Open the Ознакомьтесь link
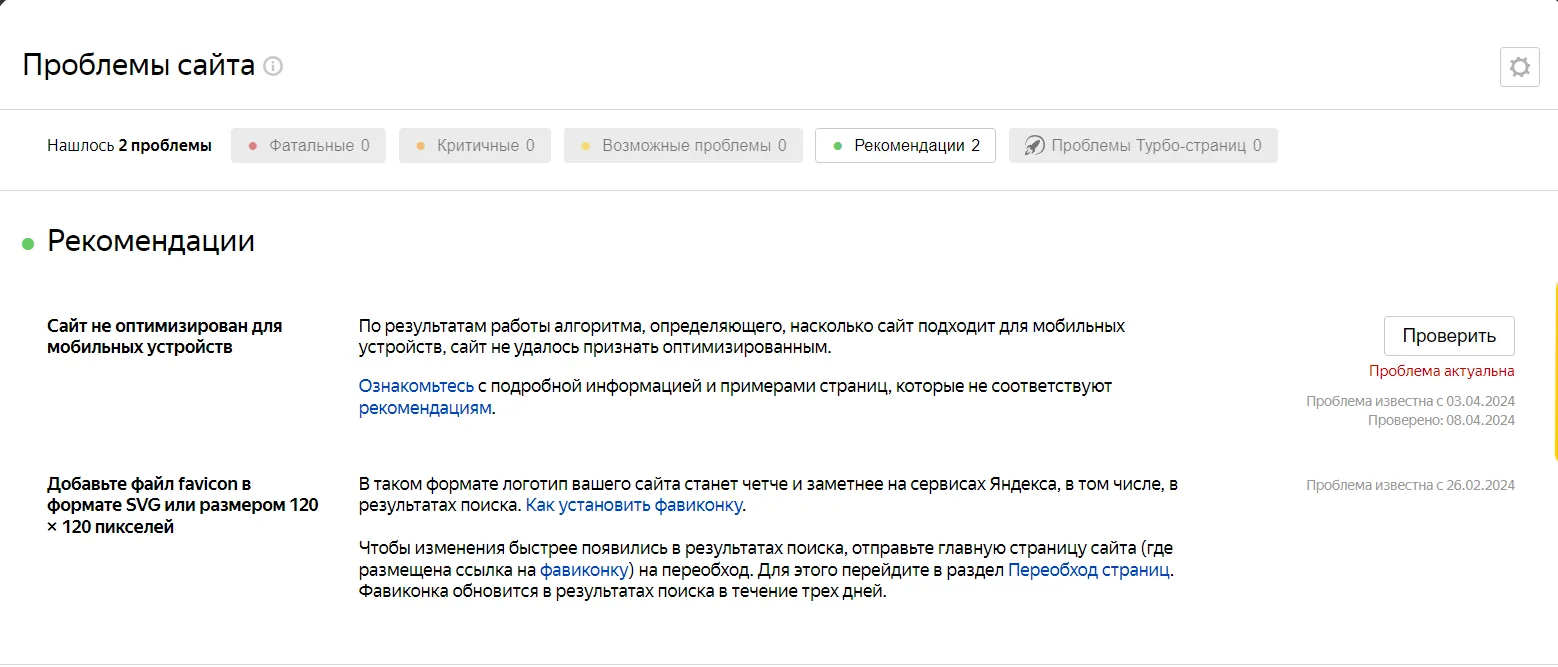 [416, 386]
